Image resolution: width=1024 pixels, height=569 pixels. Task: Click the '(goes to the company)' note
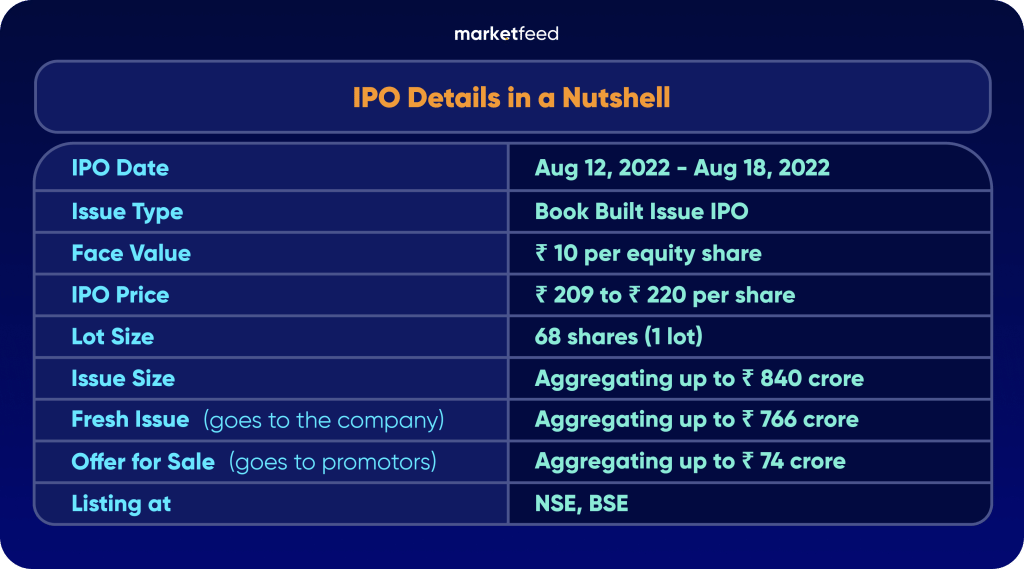click(x=323, y=420)
